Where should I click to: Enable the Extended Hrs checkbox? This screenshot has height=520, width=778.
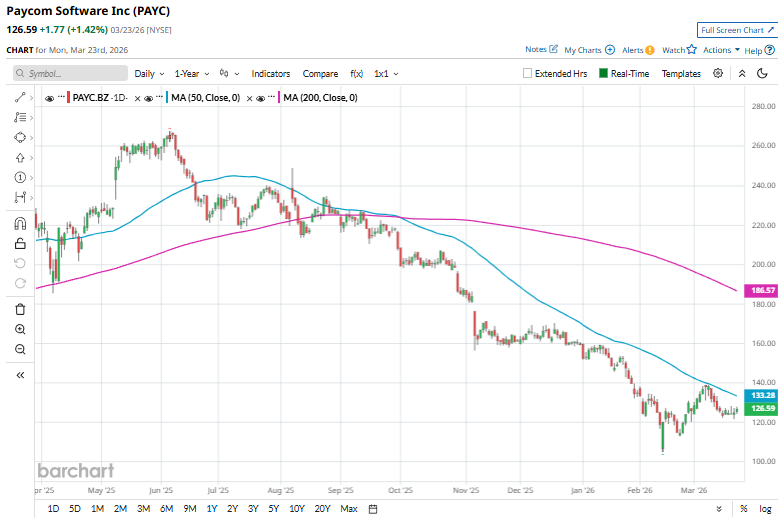click(x=528, y=73)
